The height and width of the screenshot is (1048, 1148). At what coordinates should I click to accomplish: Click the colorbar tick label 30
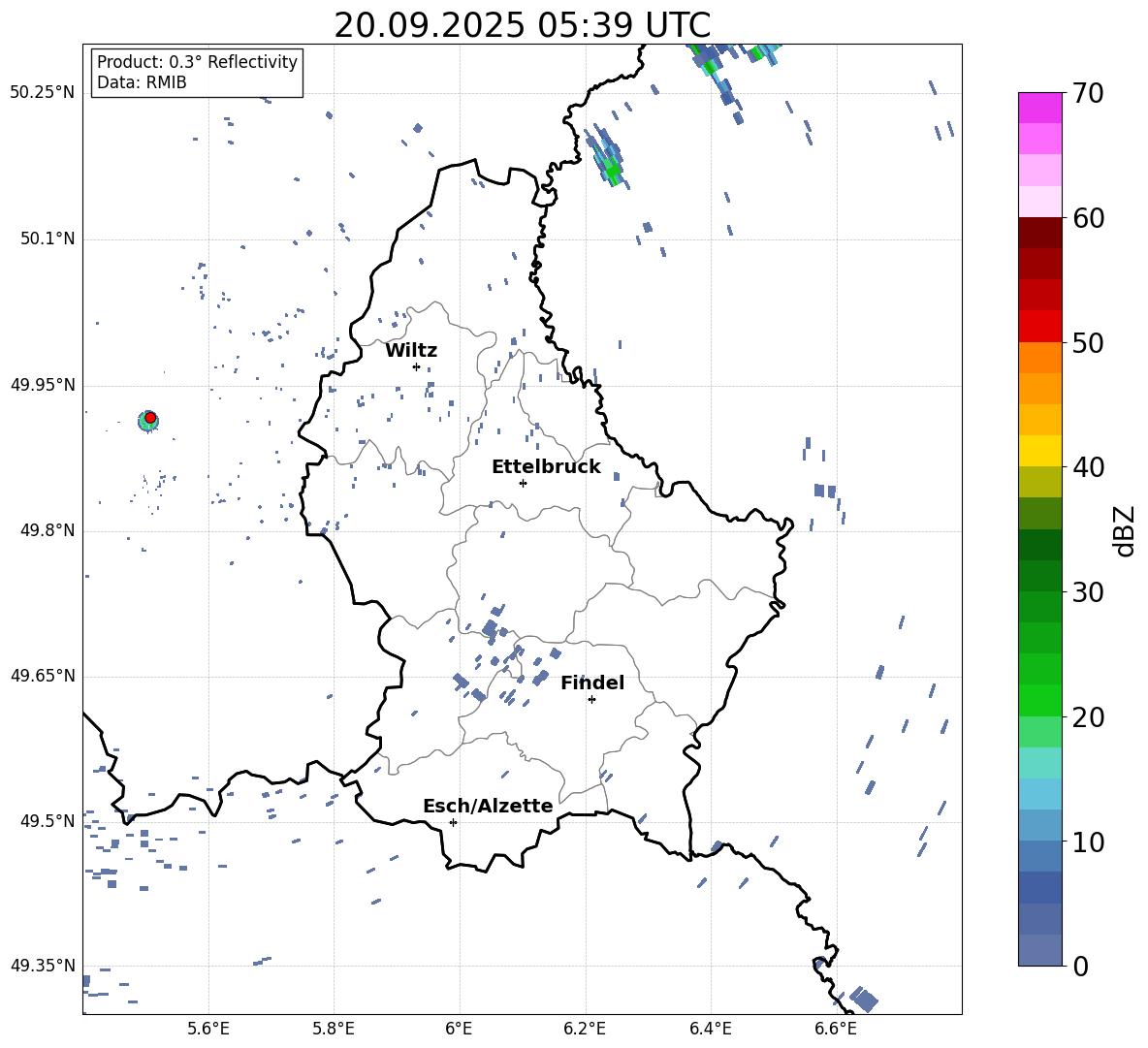click(1088, 592)
